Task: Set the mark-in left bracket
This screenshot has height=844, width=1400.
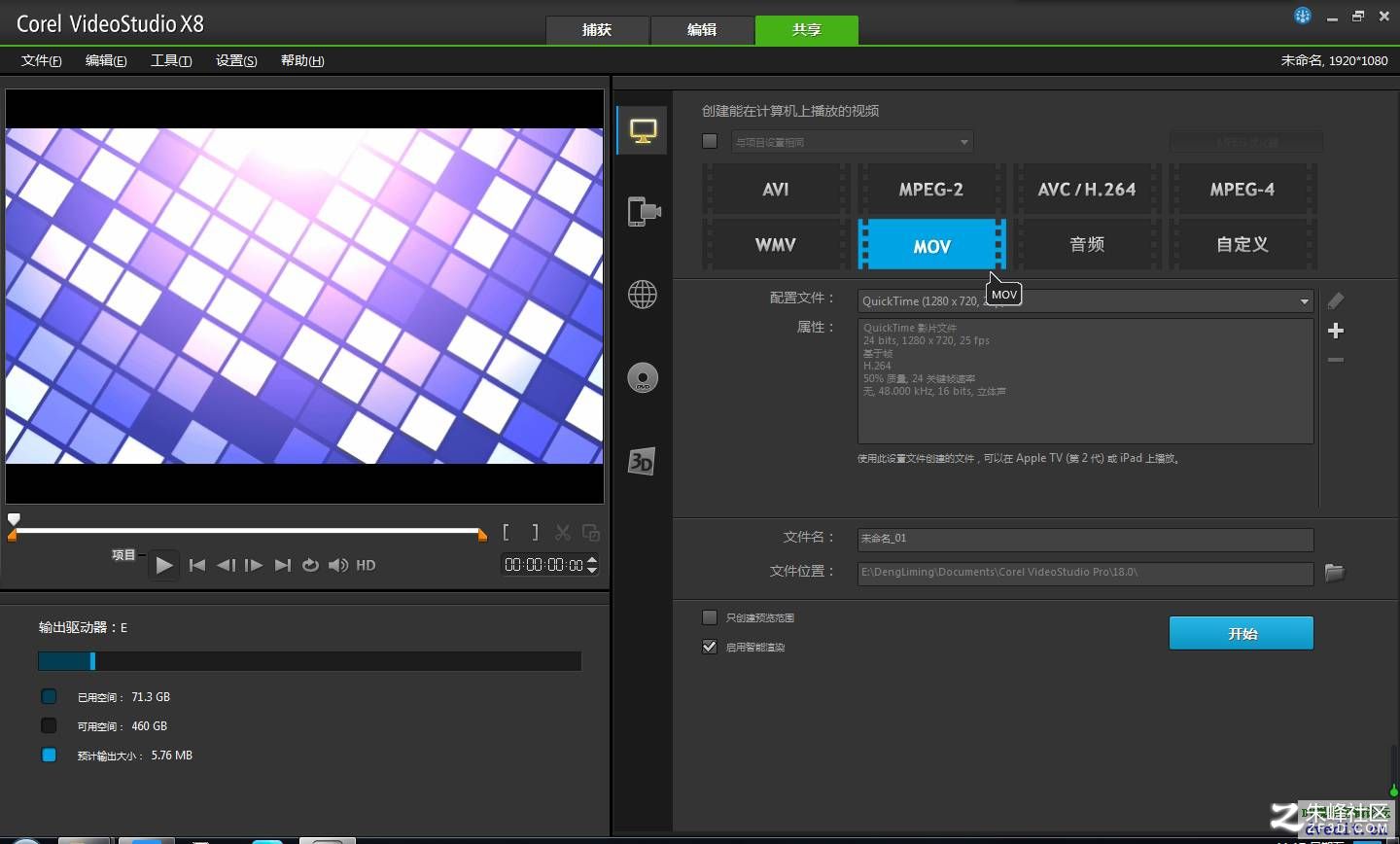Action: coord(506,532)
